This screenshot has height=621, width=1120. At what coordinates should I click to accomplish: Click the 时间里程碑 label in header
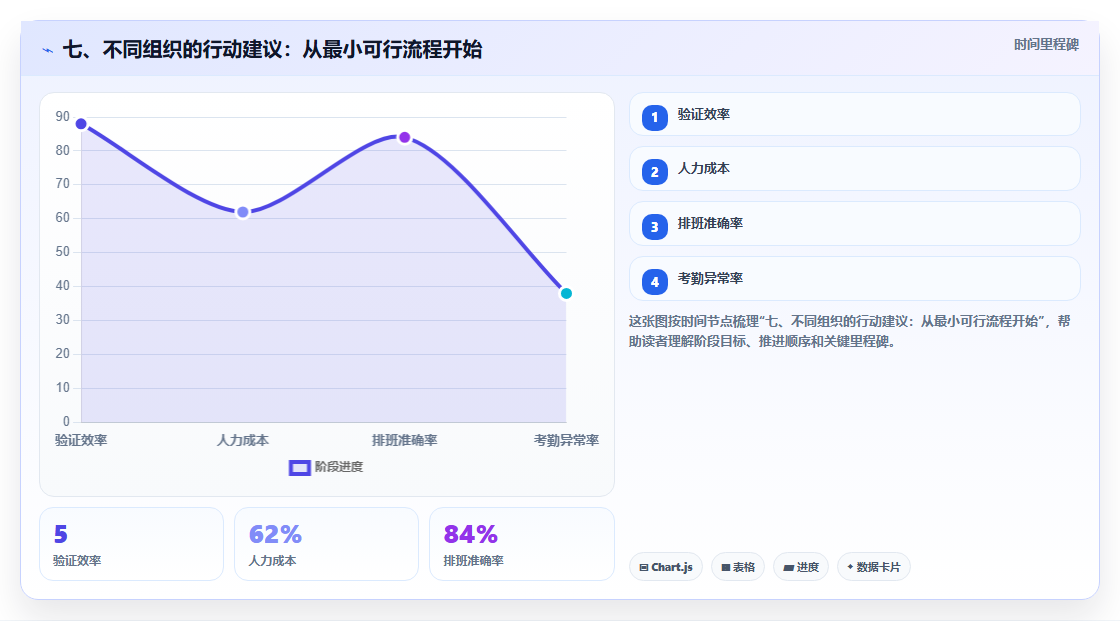pyautogui.click(x=1046, y=44)
